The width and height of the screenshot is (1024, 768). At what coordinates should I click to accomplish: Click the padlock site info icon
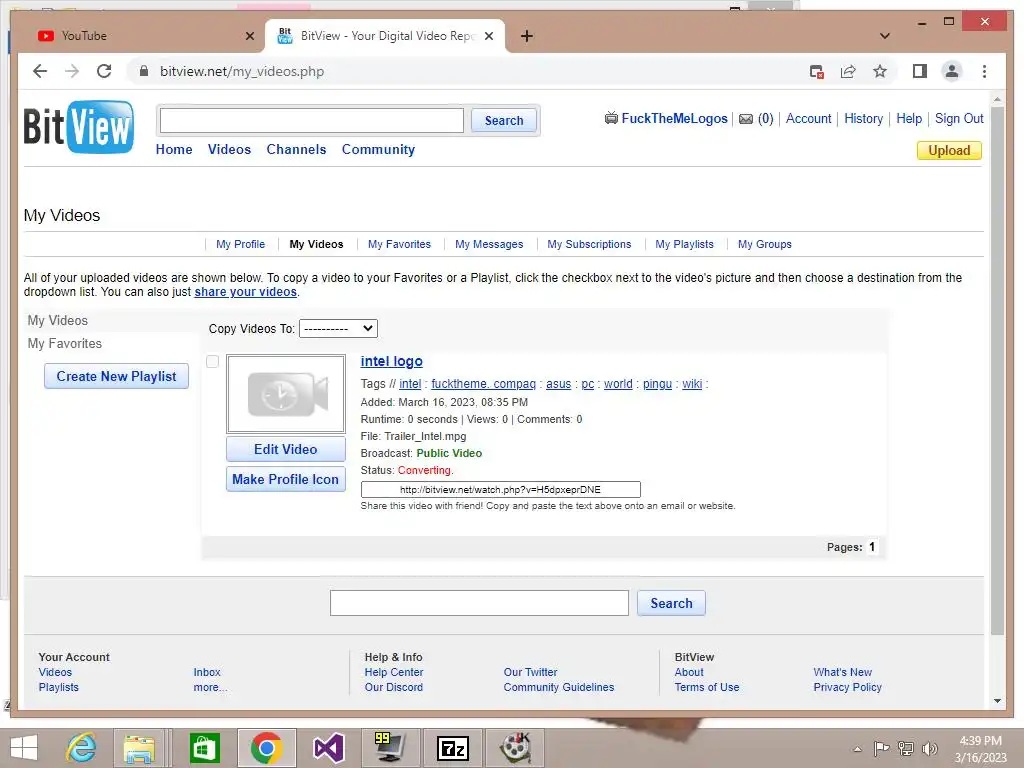(x=144, y=71)
